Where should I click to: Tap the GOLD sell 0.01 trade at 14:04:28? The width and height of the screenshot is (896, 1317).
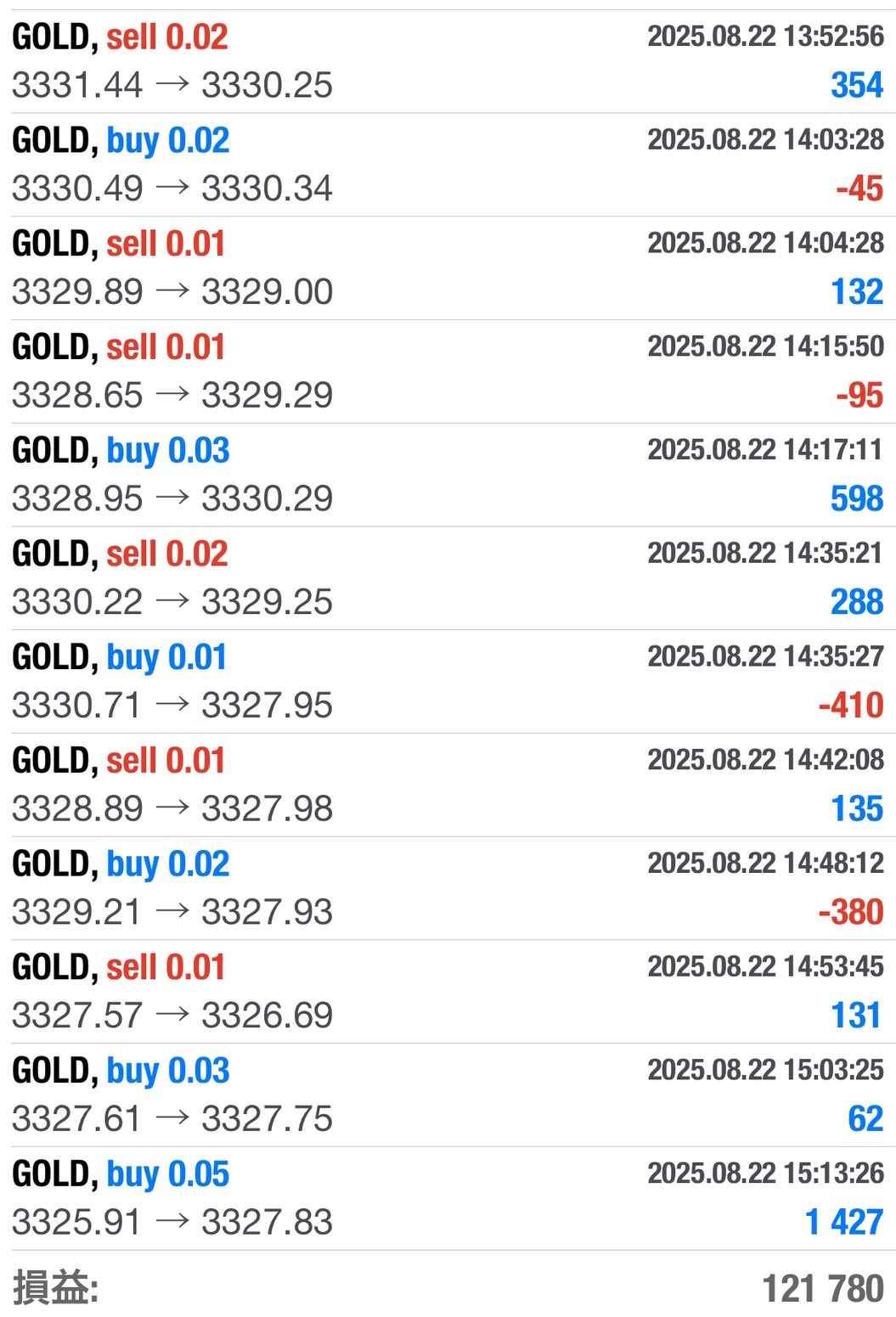click(x=448, y=268)
